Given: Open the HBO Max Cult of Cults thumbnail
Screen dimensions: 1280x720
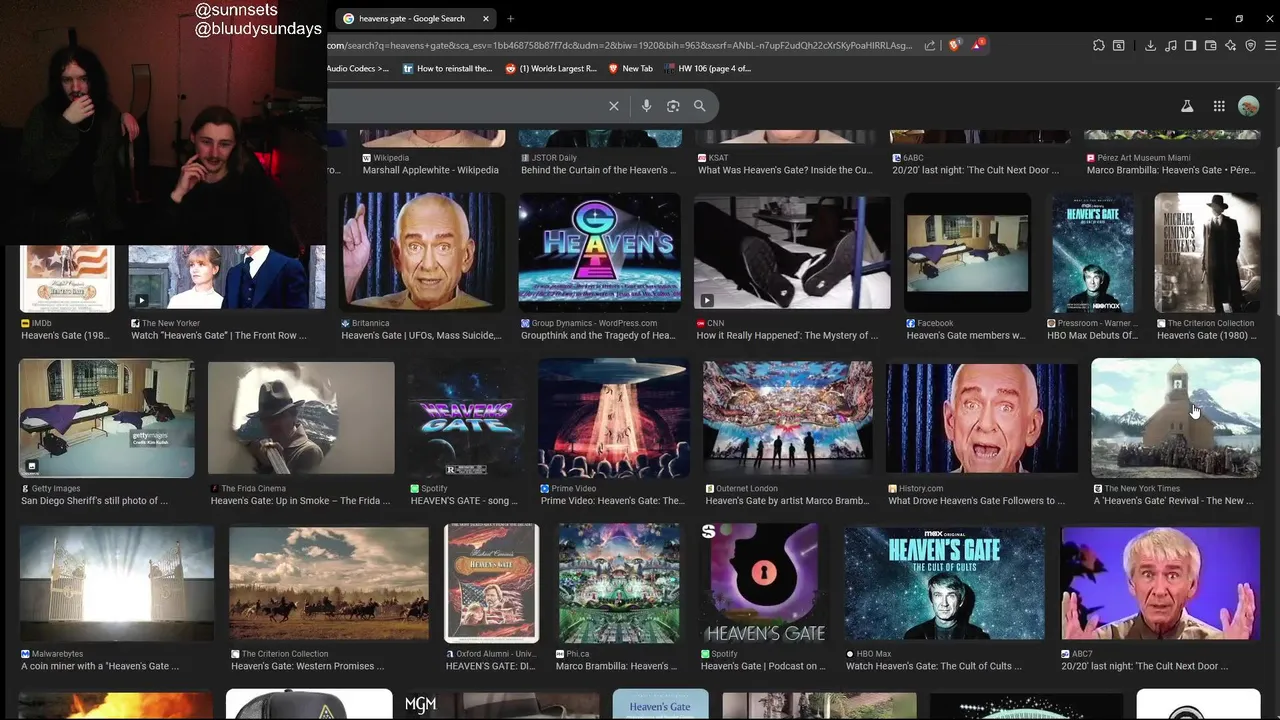Looking at the screenshot, I should 944,583.
